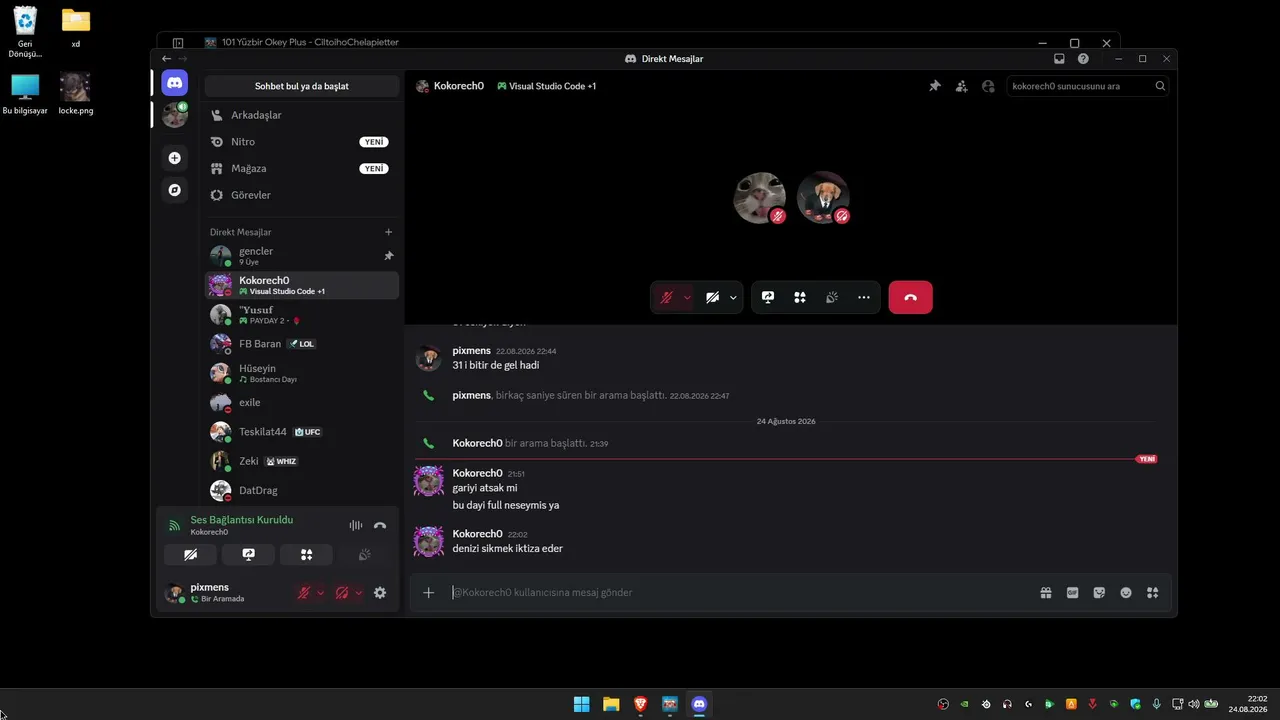Viewport: 1280px width, 720px height.
Task: Toggle camera in the voice connection panel
Action: coord(191,555)
